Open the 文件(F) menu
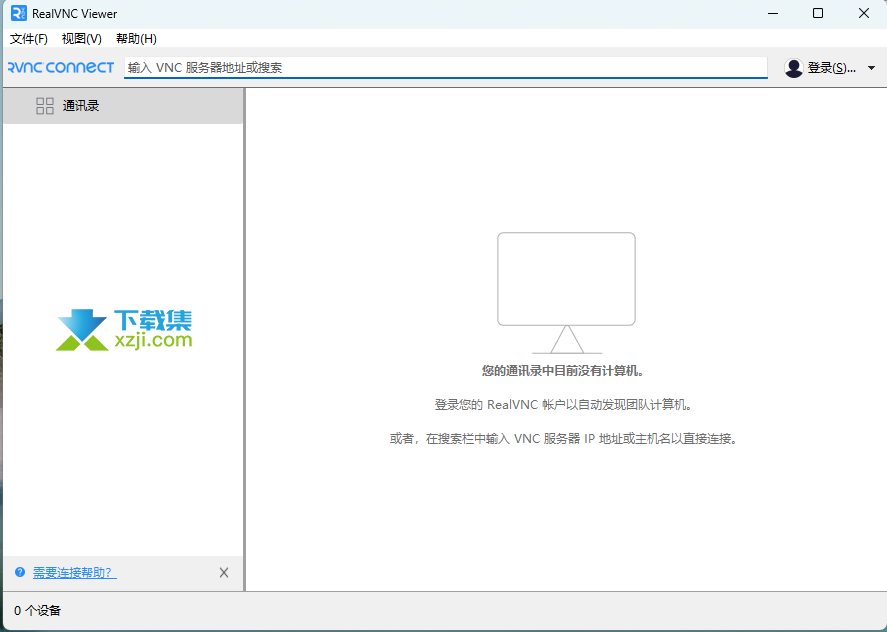 (29, 38)
